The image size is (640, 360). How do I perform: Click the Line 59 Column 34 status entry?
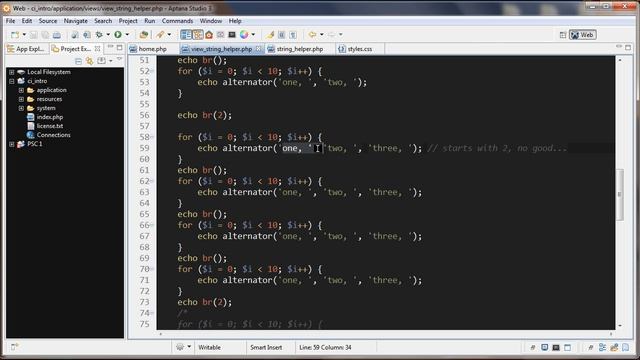coord(325,347)
